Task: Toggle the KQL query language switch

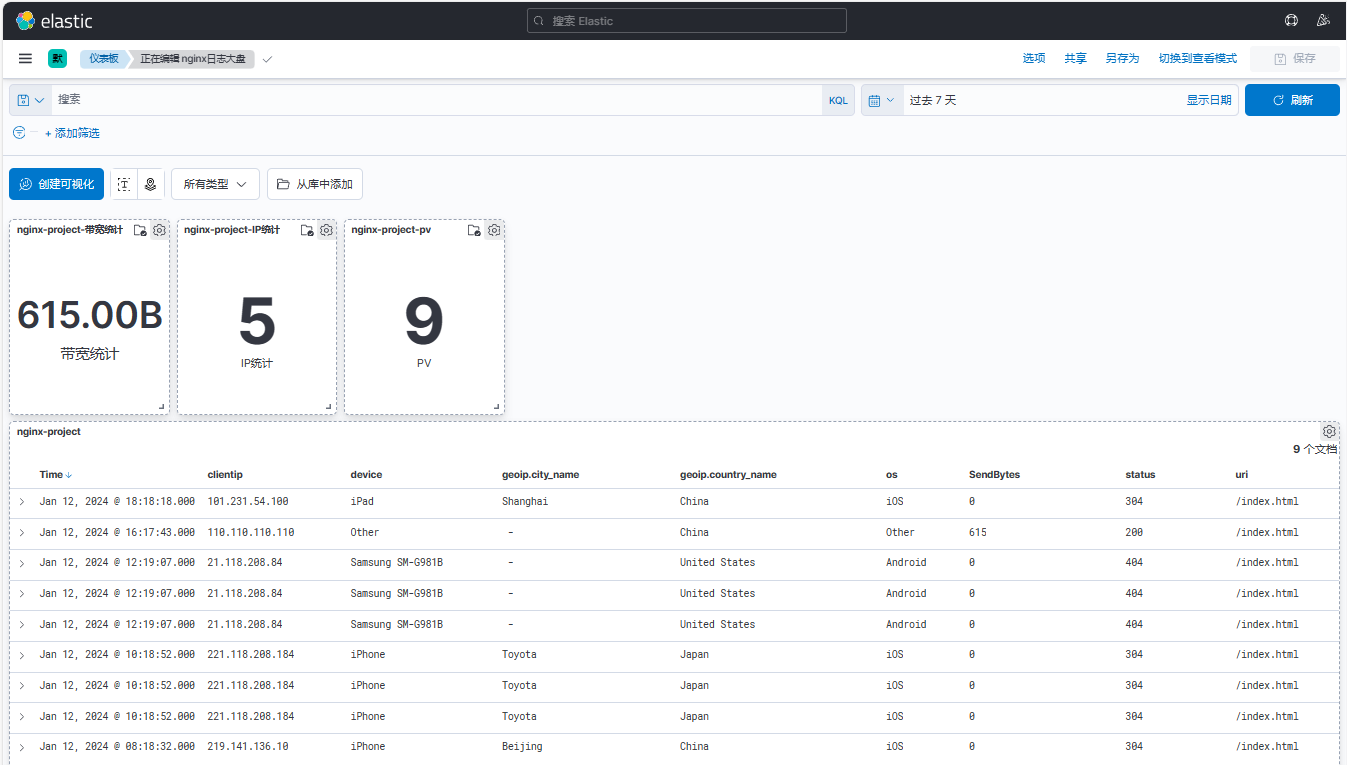Action: coord(838,100)
